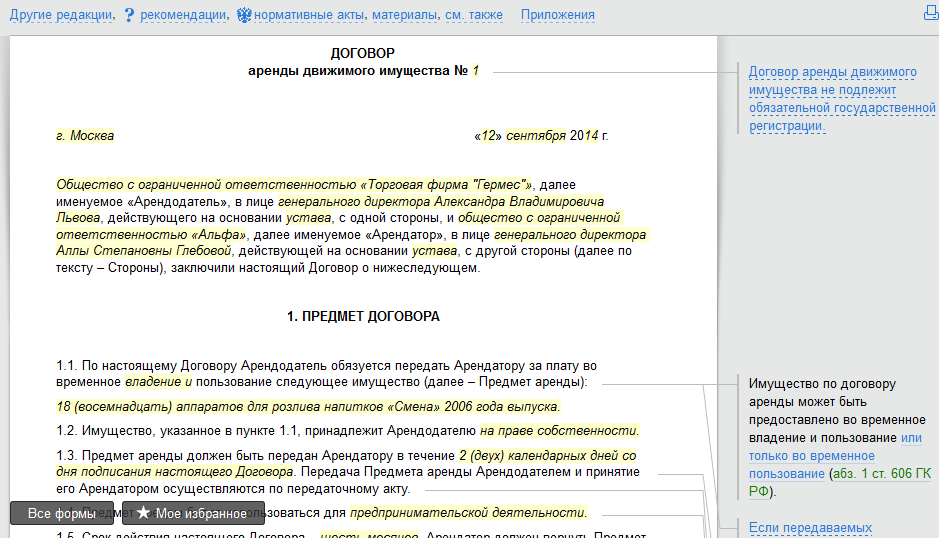Open the рекомендации link
The height and width of the screenshot is (538, 939).
coord(183,15)
